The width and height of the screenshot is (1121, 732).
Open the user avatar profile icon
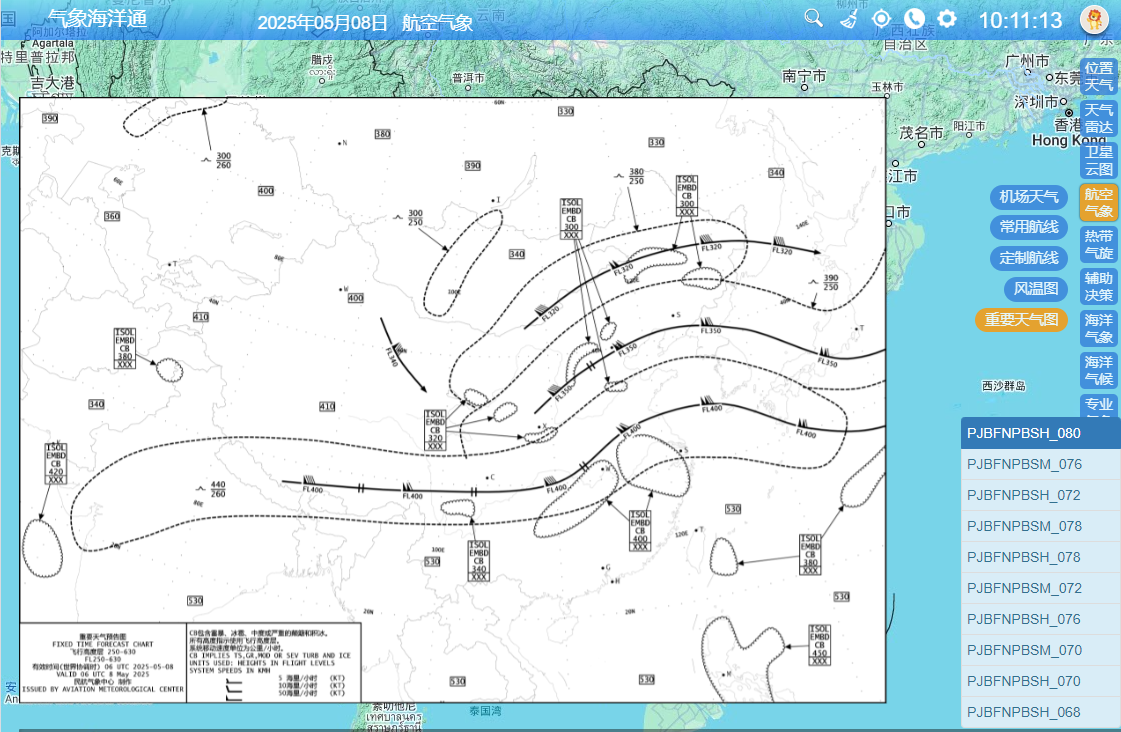tap(1094, 19)
